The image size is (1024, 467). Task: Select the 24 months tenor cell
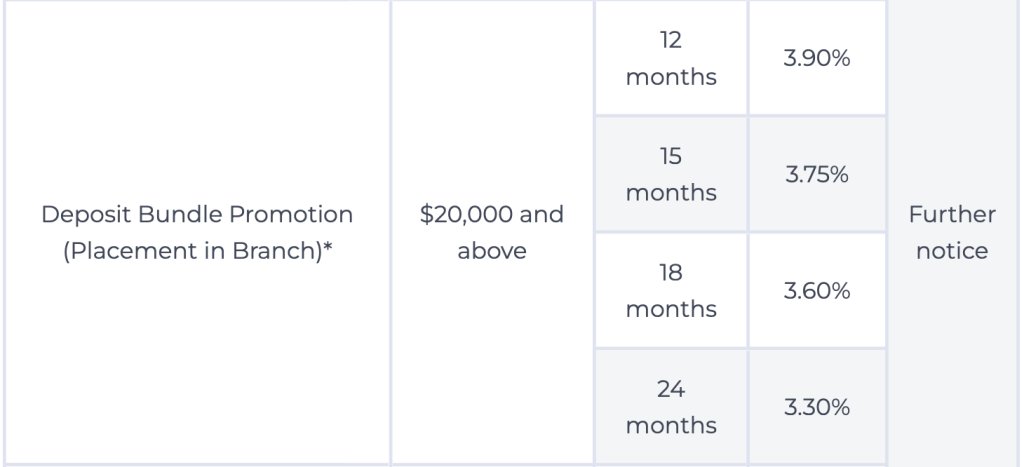[x=671, y=407]
